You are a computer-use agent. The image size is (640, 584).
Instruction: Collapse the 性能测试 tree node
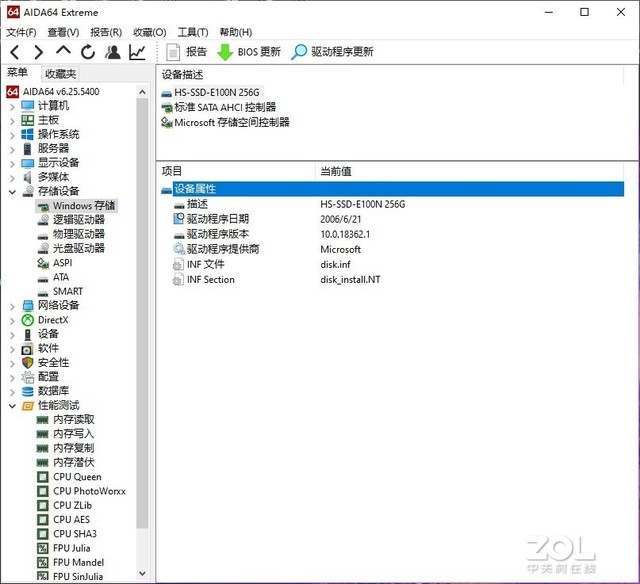coord(12,406)
